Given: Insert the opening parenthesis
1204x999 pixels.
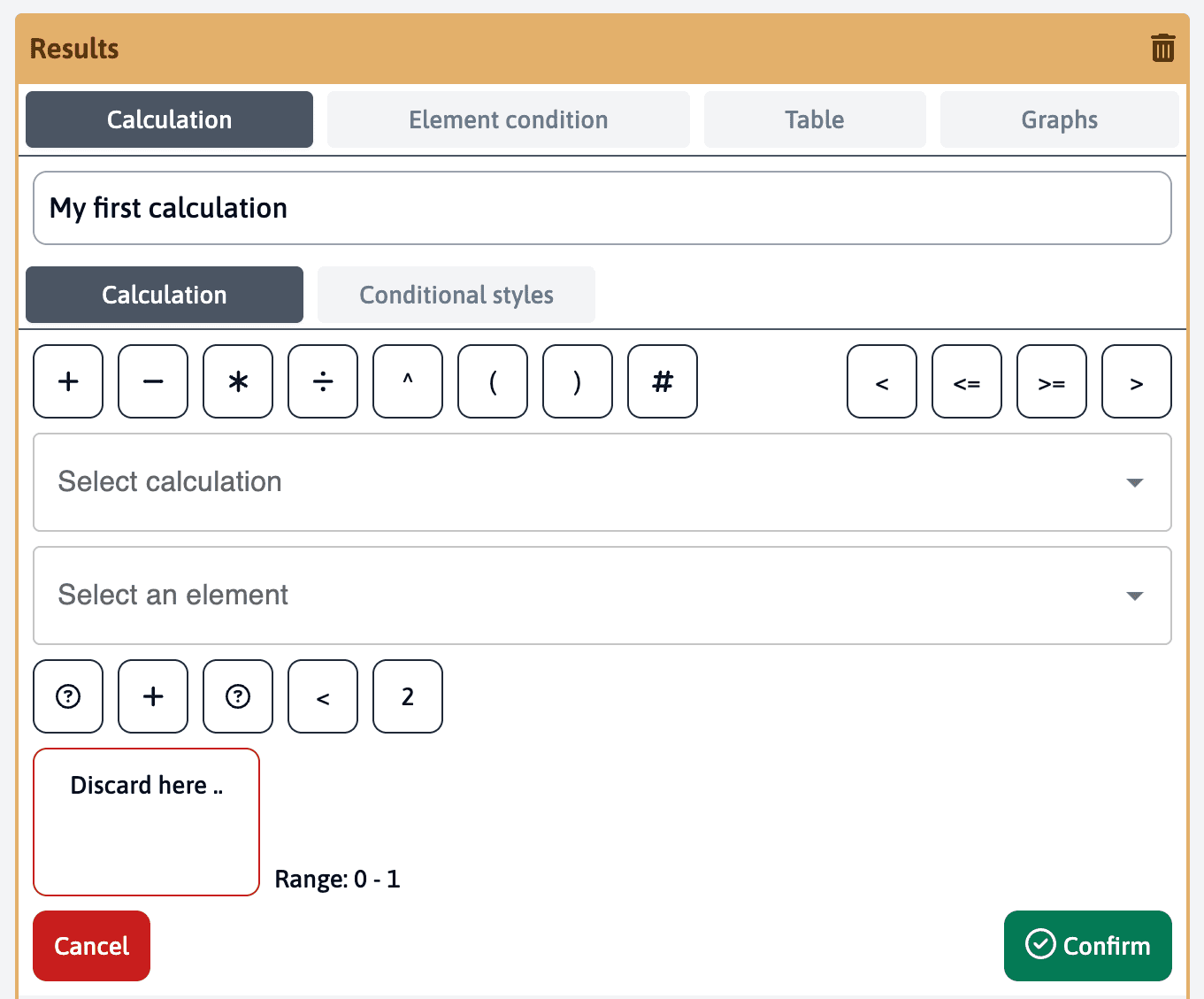Looking at the screenshot, I should tap(493, 381).
